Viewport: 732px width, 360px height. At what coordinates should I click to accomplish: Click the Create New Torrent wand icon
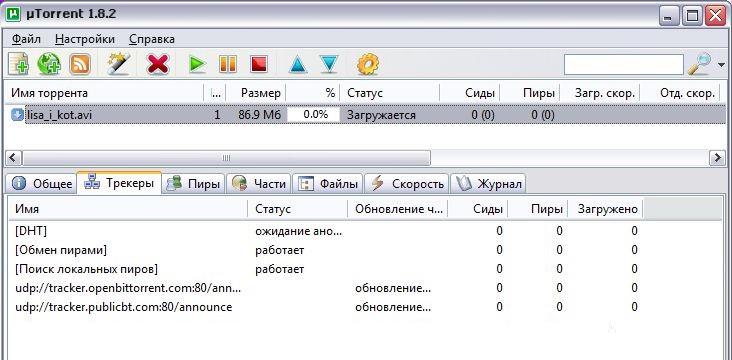[118, 64]
